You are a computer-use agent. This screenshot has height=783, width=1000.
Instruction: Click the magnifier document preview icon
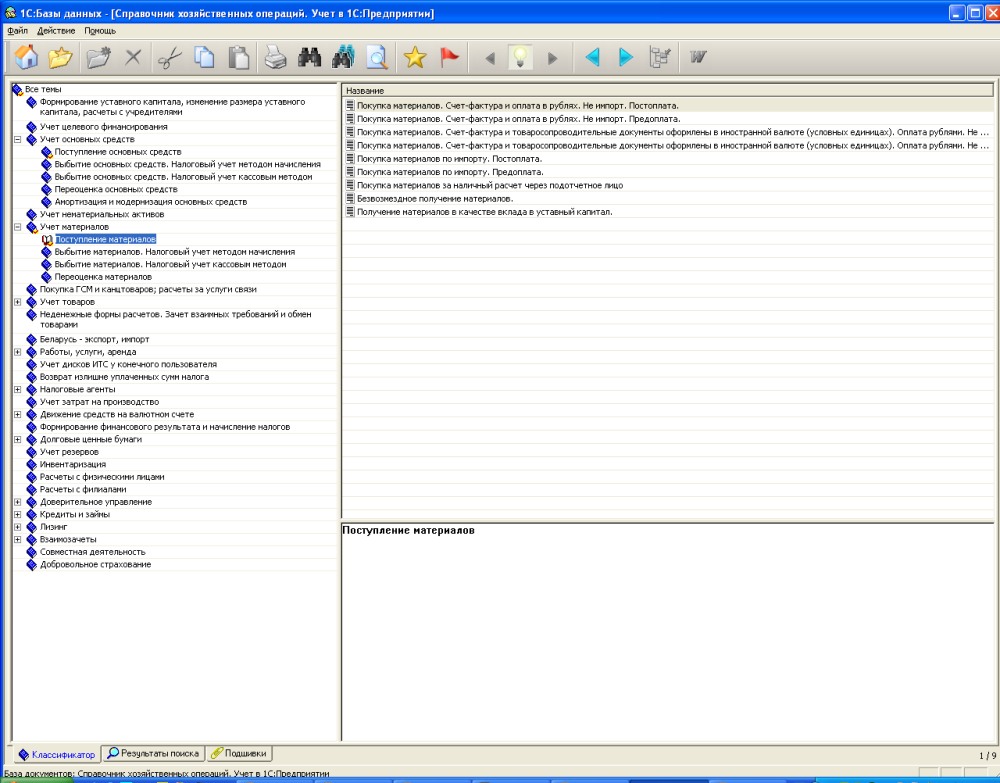376,58
